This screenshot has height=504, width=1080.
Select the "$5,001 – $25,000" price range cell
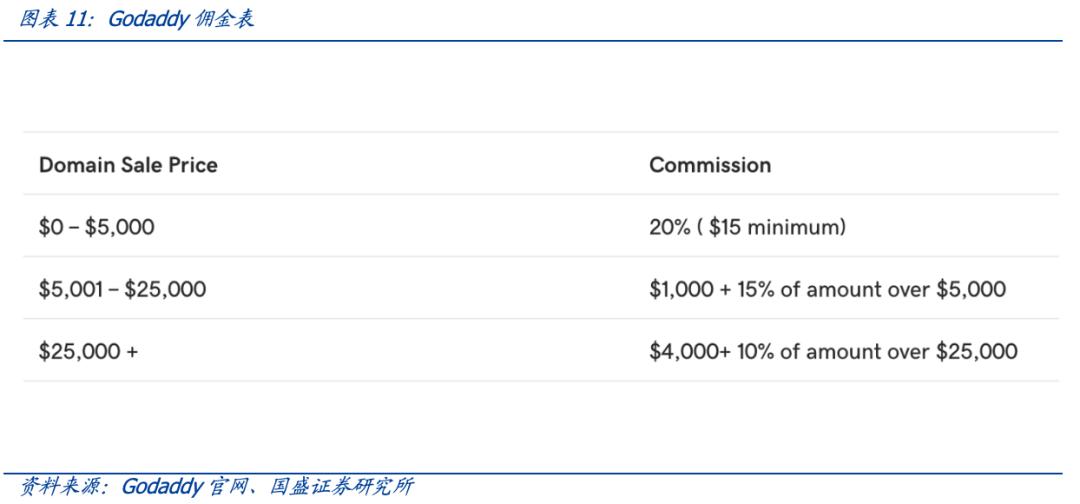(x=122, y=290)
